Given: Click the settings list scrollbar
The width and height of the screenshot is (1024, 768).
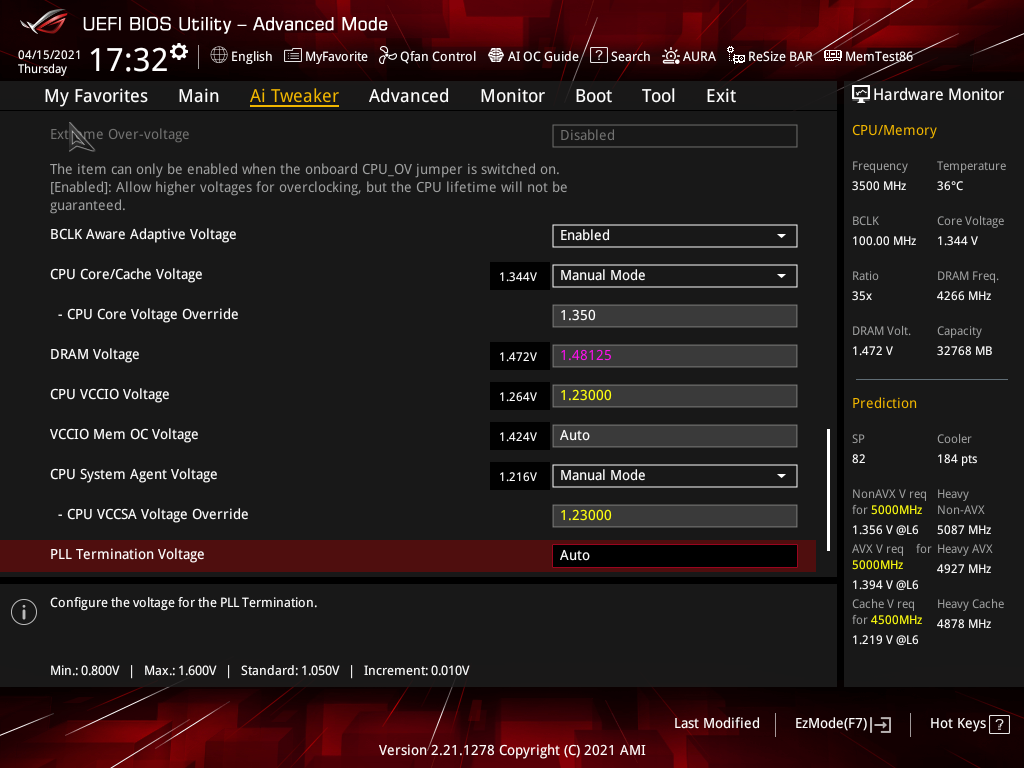Looking at the screenshot, I should pos(828,490).
